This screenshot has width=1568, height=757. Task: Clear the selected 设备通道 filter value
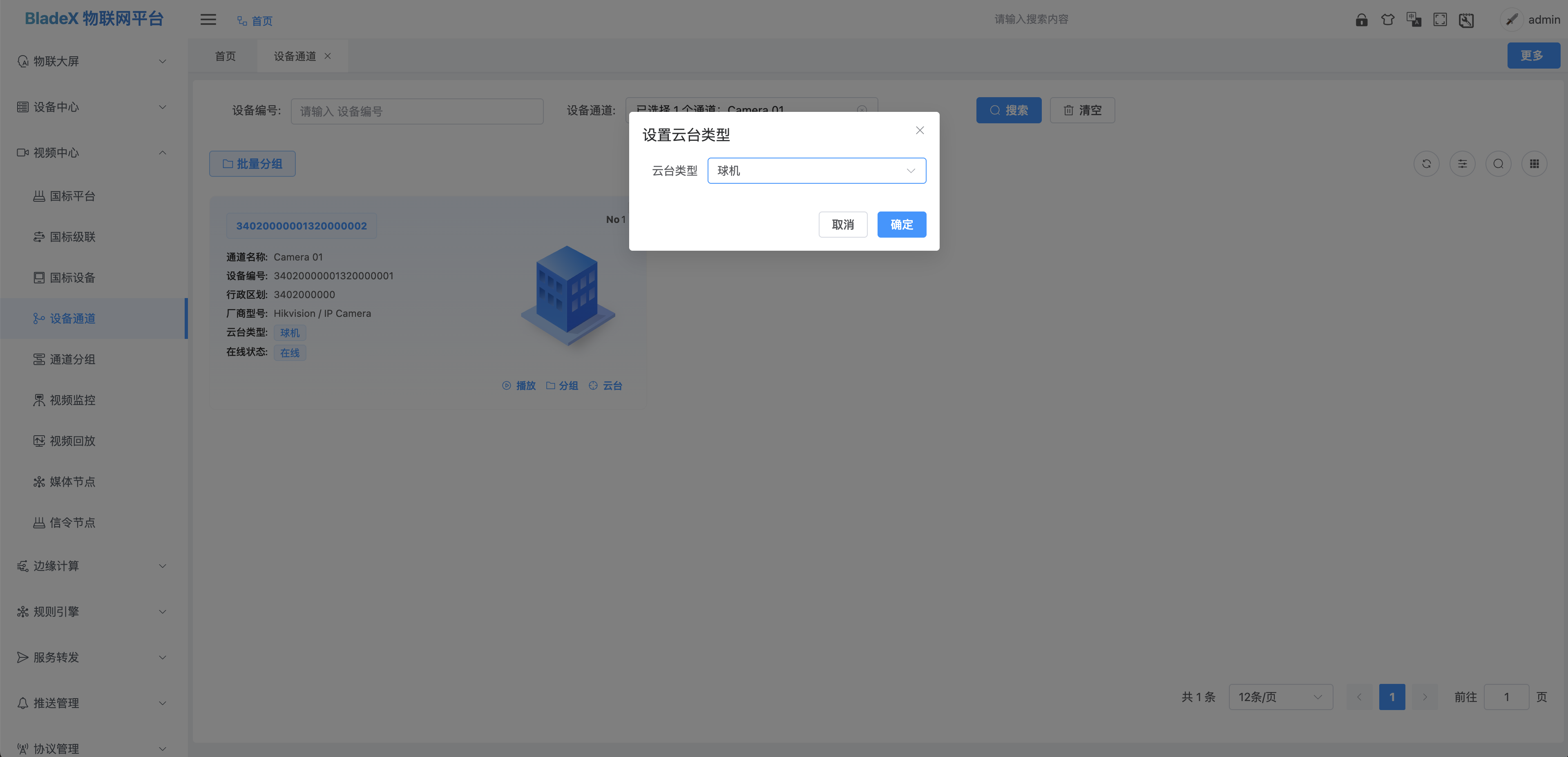point(862,110)
